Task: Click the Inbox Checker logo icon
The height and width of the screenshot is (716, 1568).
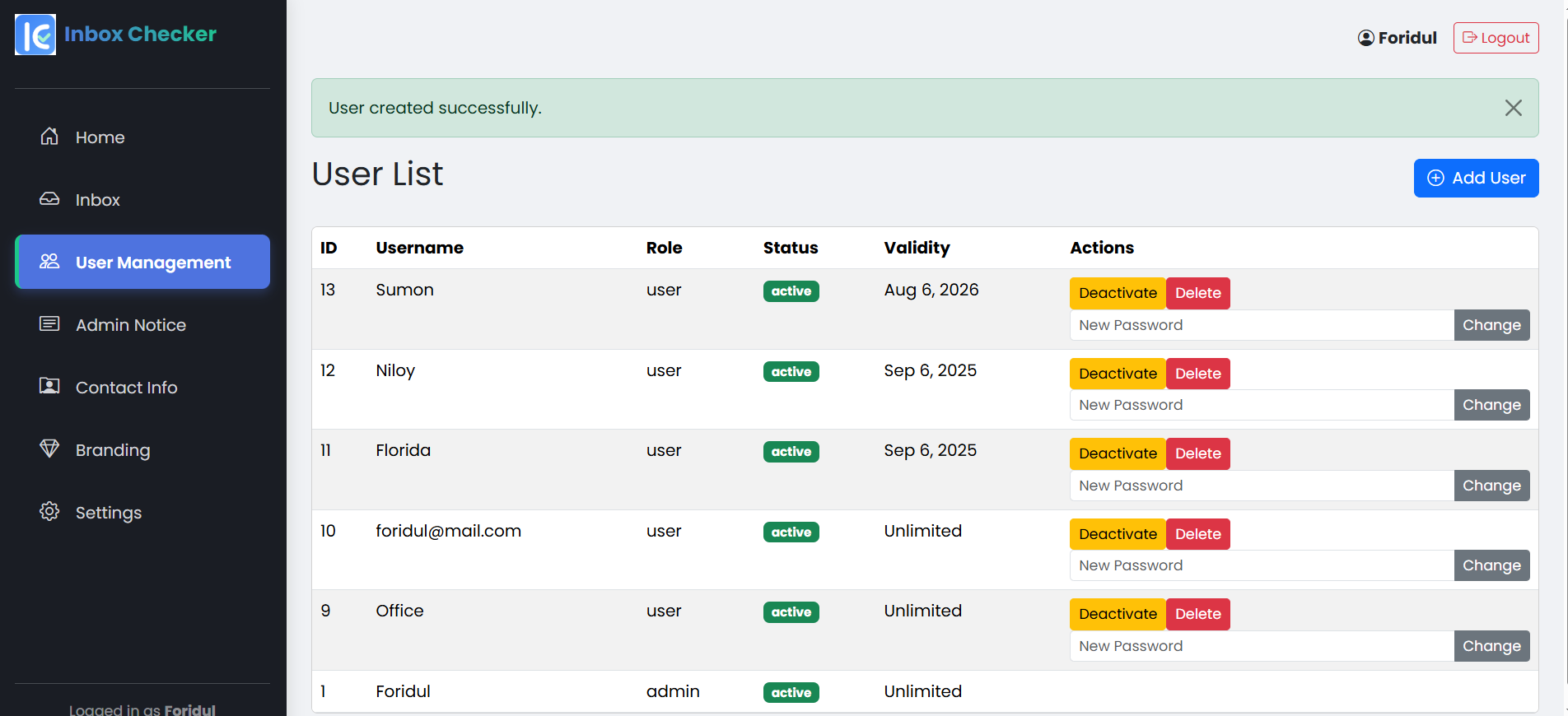Action: click(35, 35)
